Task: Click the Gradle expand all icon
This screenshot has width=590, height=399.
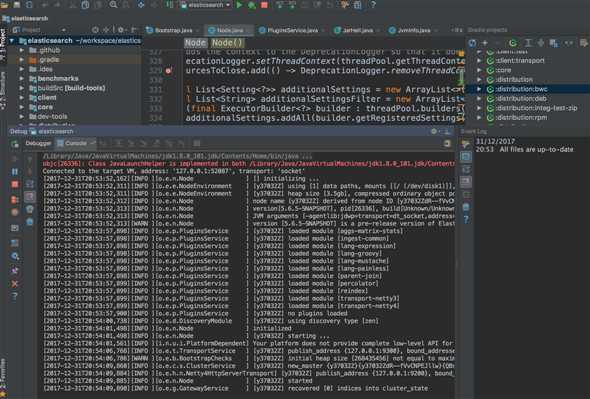Action: coord(528,43)
